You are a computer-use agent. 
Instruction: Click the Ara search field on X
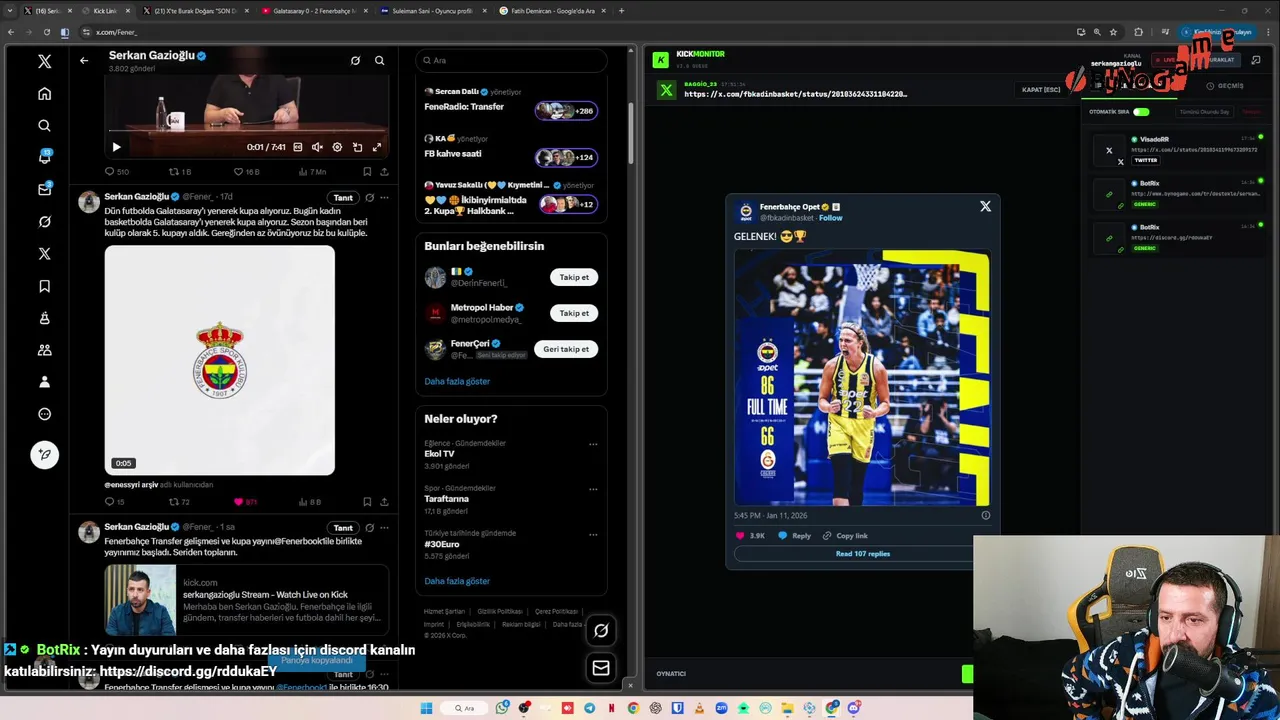pos(511,60)
